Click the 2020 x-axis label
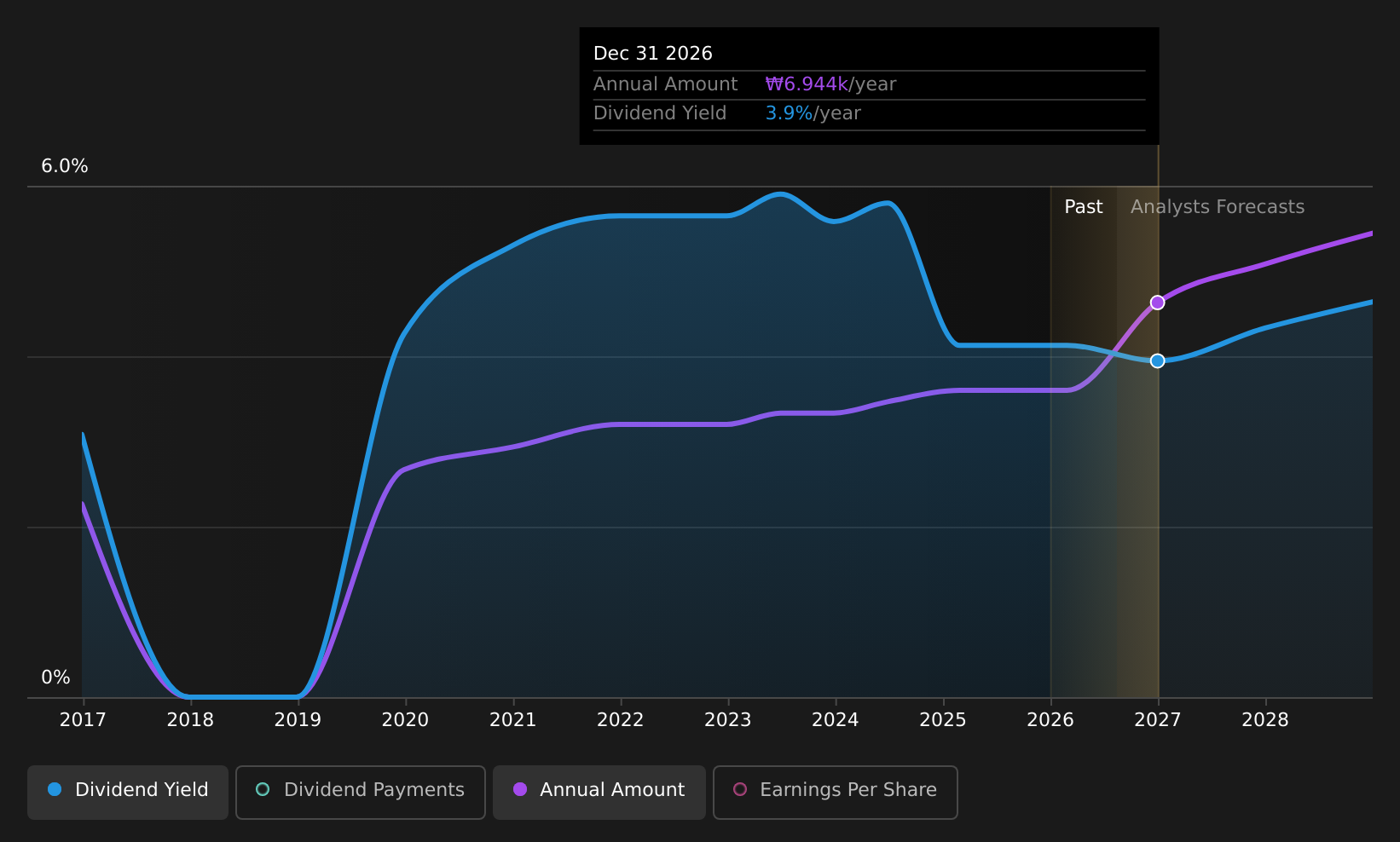Image resolution: width=1400 pixels, height=842 pixels. (x=405, y=720)
